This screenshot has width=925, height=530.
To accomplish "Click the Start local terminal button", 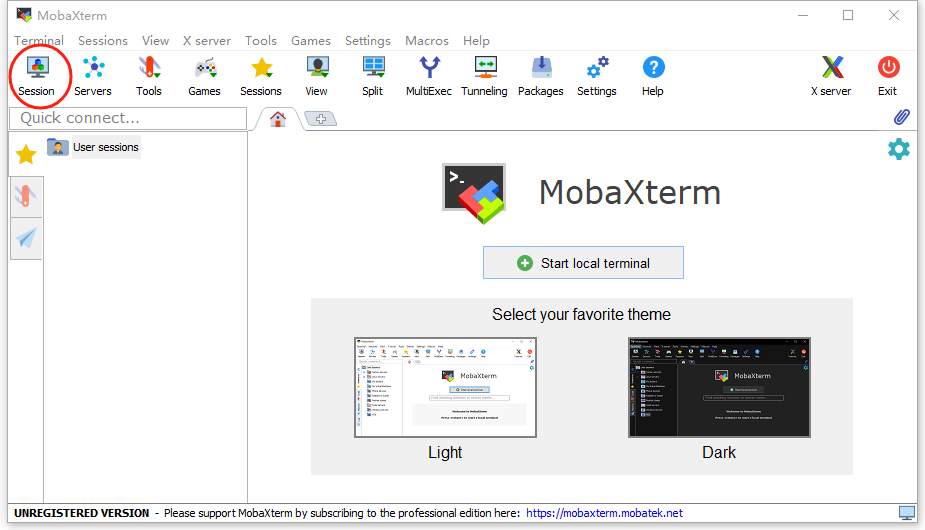I will click(583, 263).
